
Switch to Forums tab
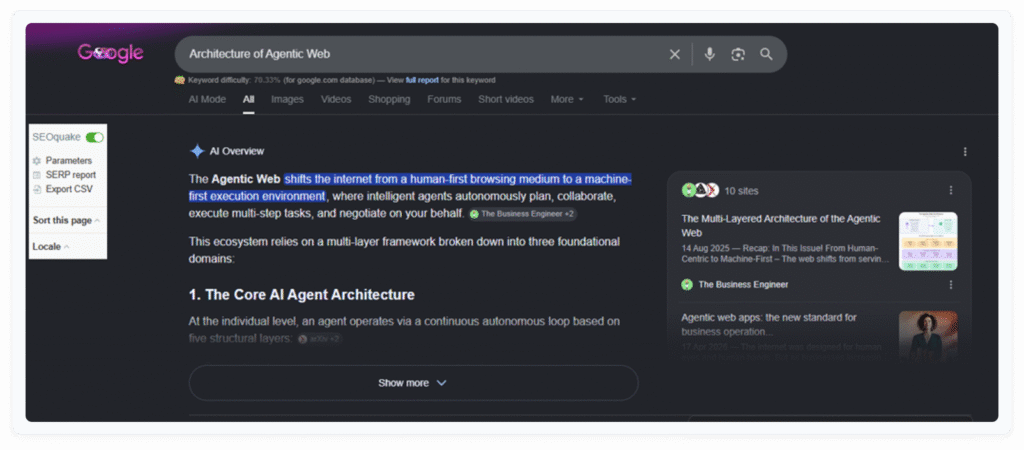pyautogui.click(x=444, y=99)
